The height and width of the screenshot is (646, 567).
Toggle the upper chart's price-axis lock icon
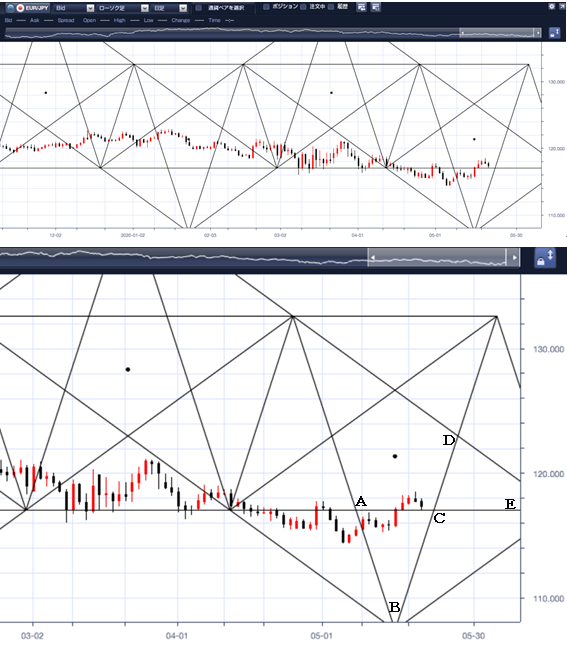pyautogui.click(x=555, y=33)
